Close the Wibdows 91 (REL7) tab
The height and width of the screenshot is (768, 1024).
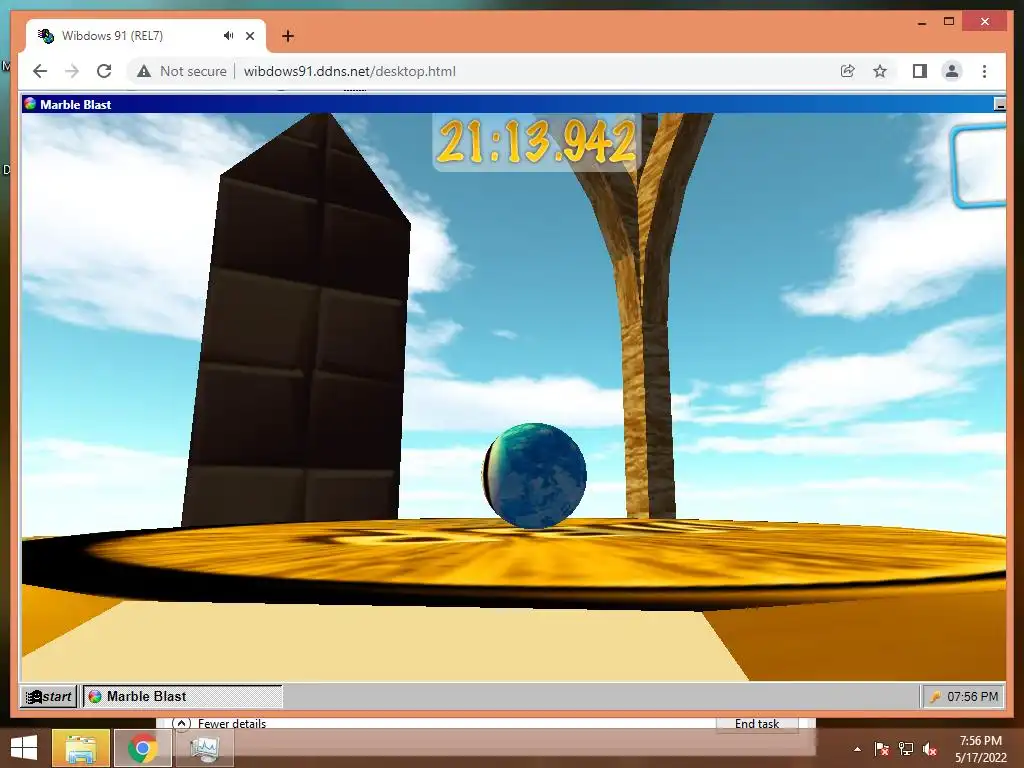pyautogui.click(x=249, y=36)
